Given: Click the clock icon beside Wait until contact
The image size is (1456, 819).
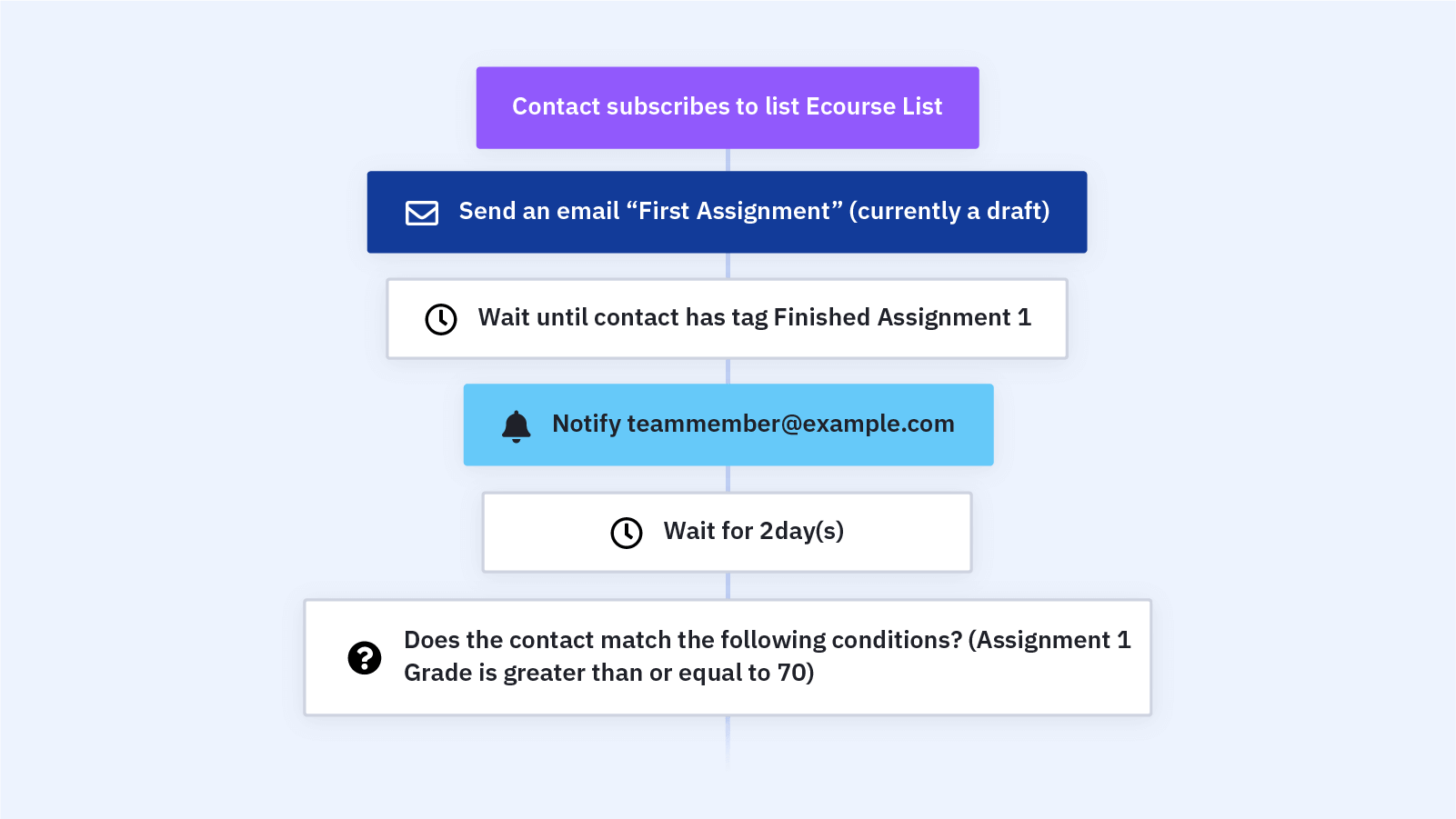Looking at the screenshot, I should 441,319.
